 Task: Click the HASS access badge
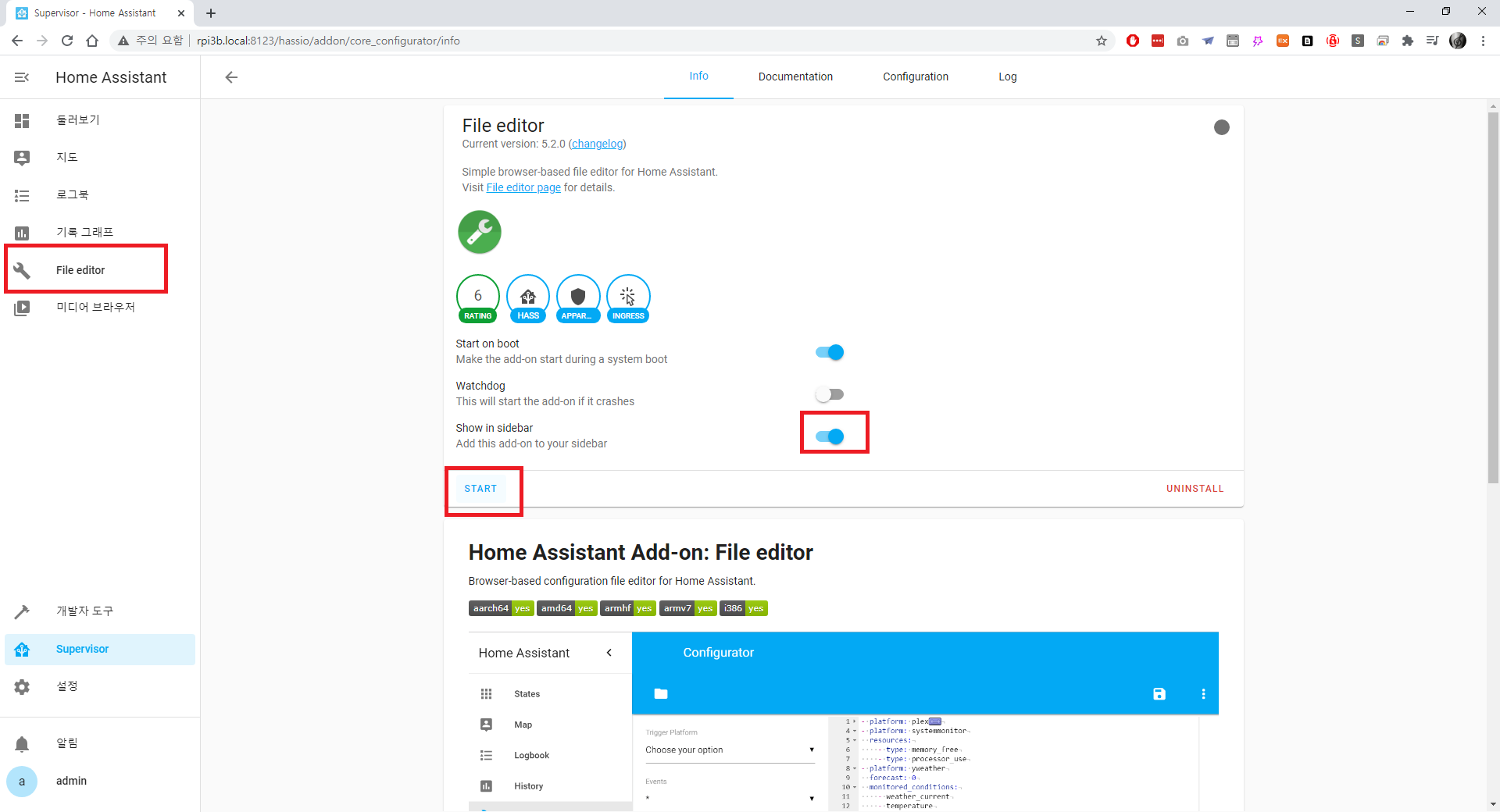pos(528,298)
